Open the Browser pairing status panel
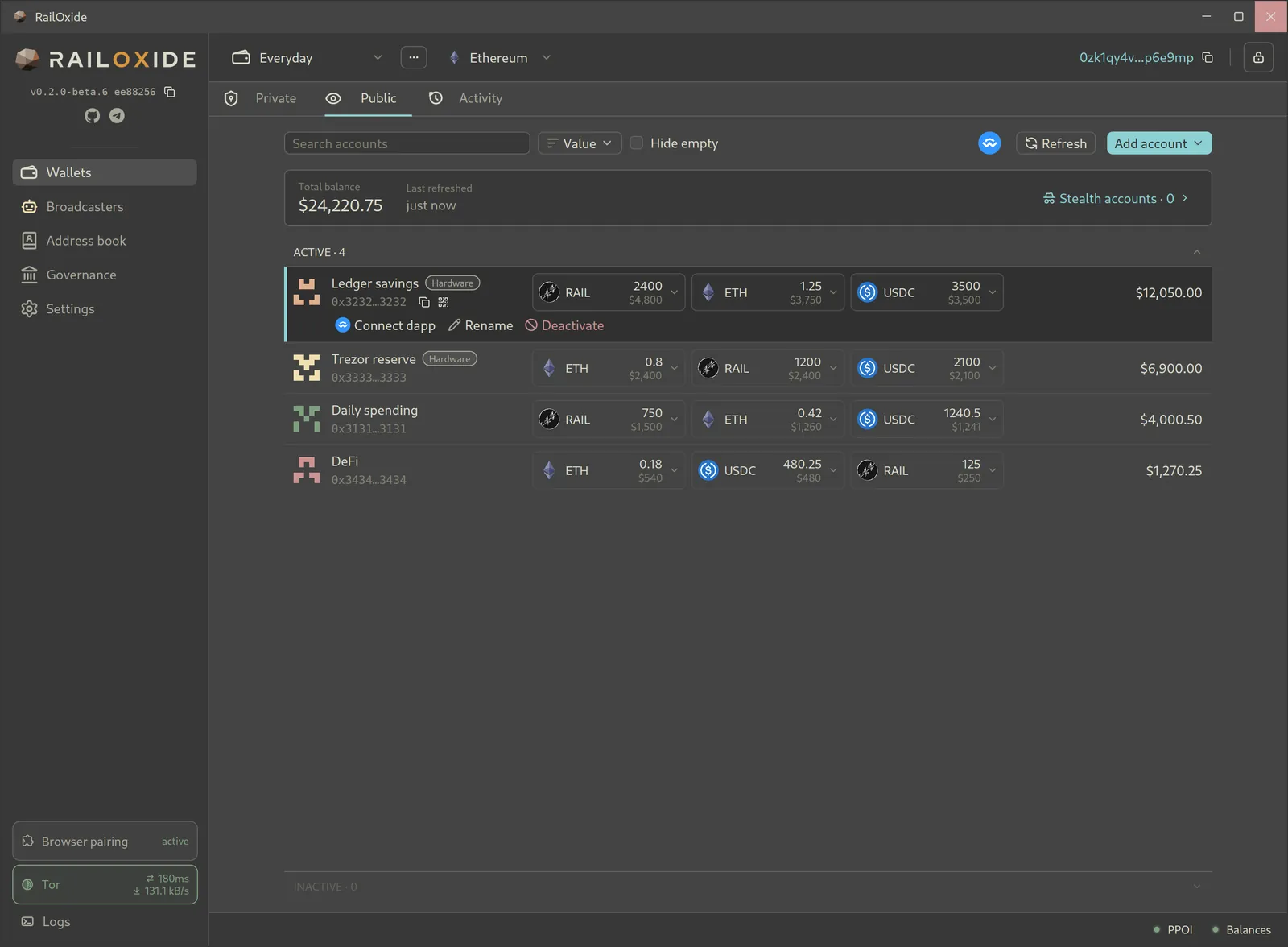Viewport: 1288px width, 947px height. click(105, 841)
